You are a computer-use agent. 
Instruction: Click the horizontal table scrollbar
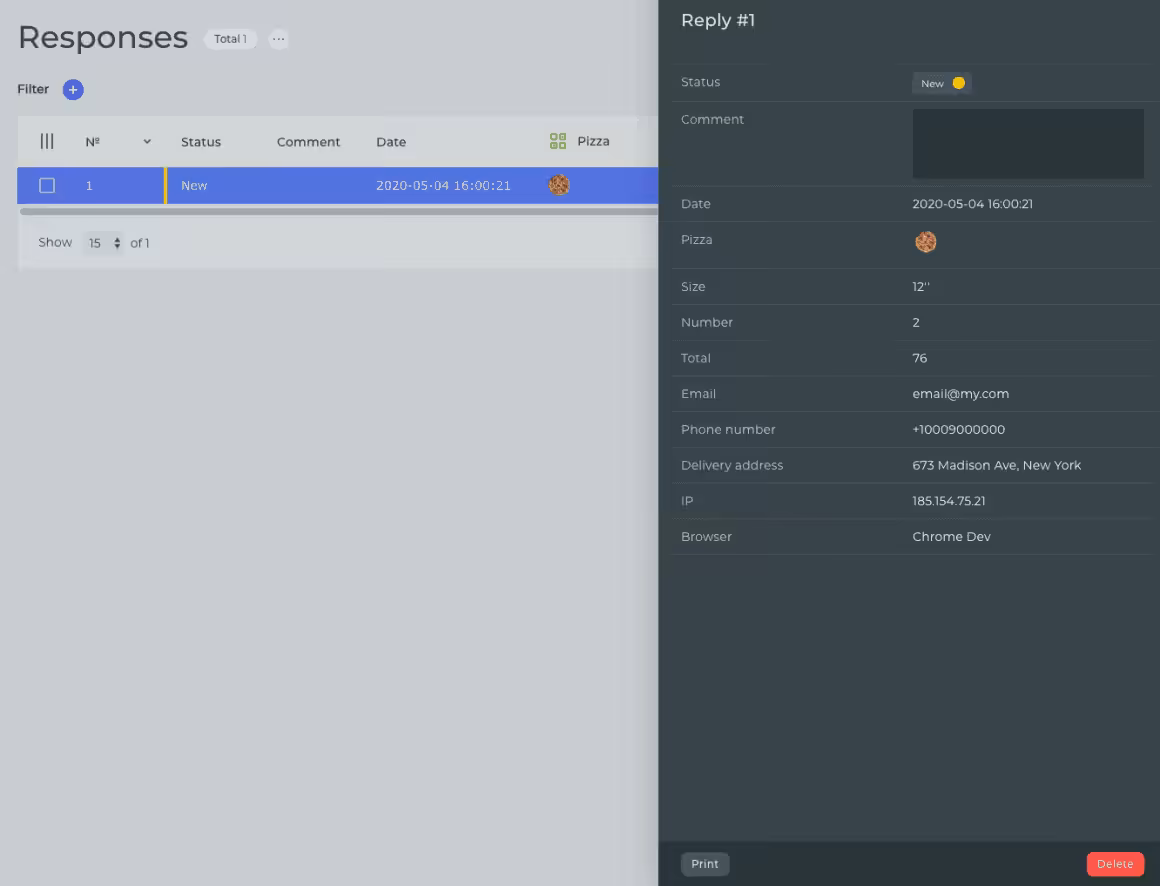[338, 212]
